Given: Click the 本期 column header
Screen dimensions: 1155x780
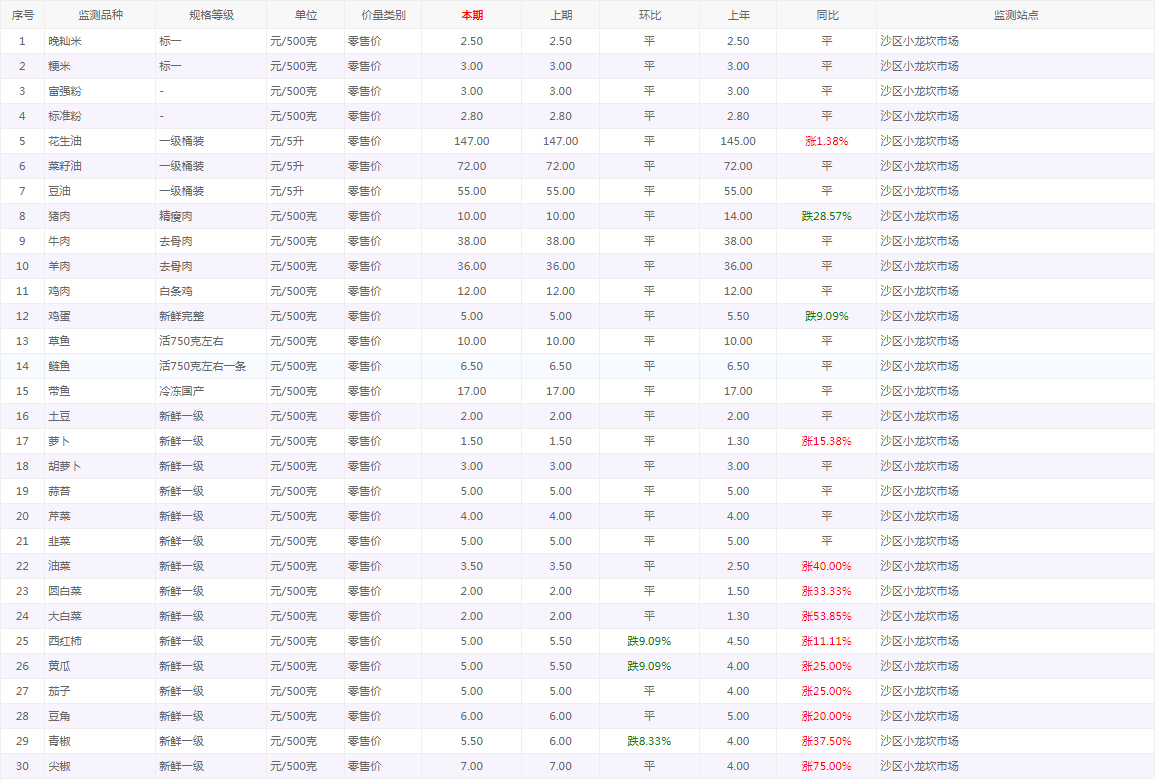Looking at the screenshot, I should [x=471, y=15].
